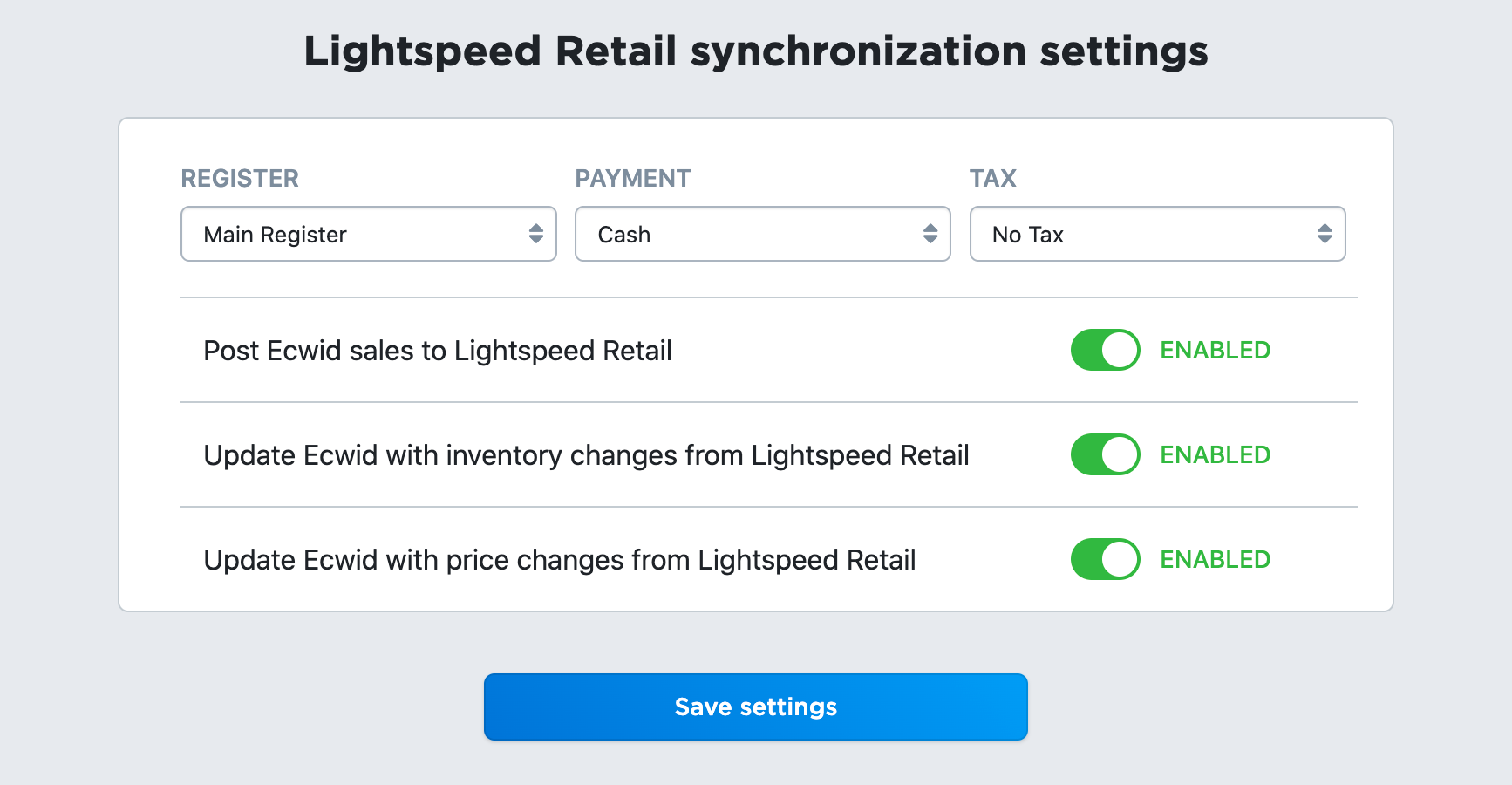The height and width of the screenshot is (785, 1512).
Task: Open the Payment dropdown showing Cash
Action: (x=763, y=234)
